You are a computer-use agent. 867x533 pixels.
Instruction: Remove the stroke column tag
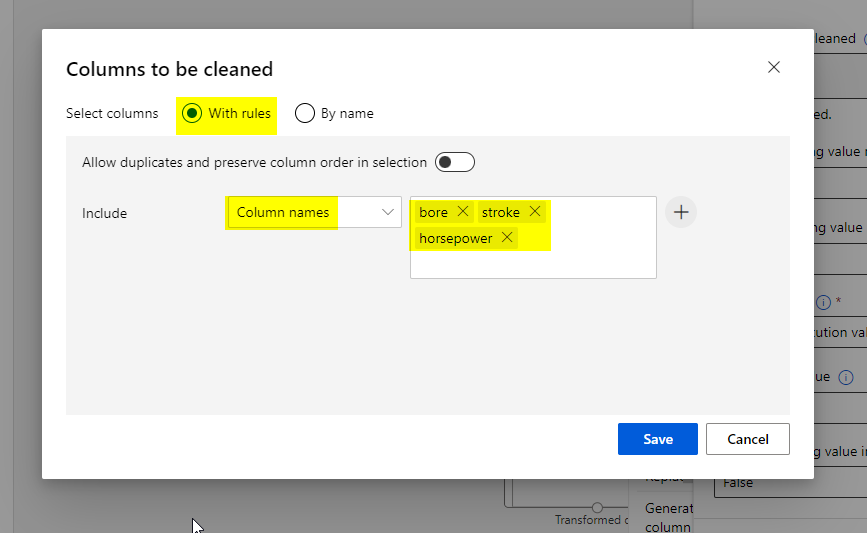[535, 212]
